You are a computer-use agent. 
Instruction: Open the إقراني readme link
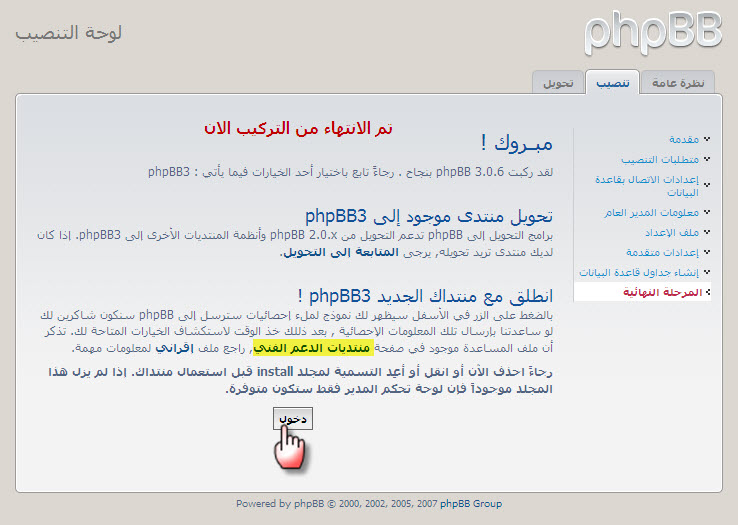tap(175, 348)
